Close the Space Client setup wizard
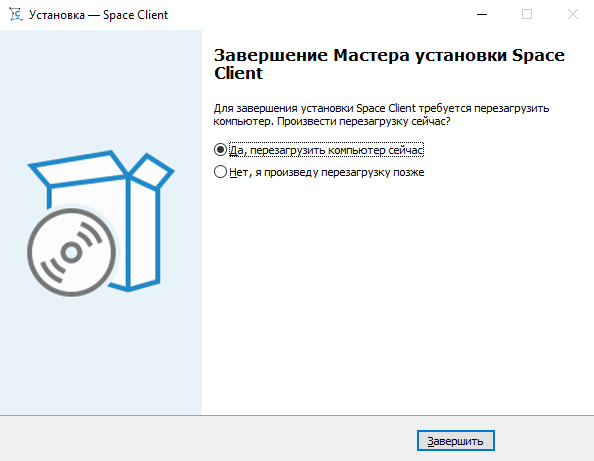This screenshot has height=461, width=594. (572, 15)
